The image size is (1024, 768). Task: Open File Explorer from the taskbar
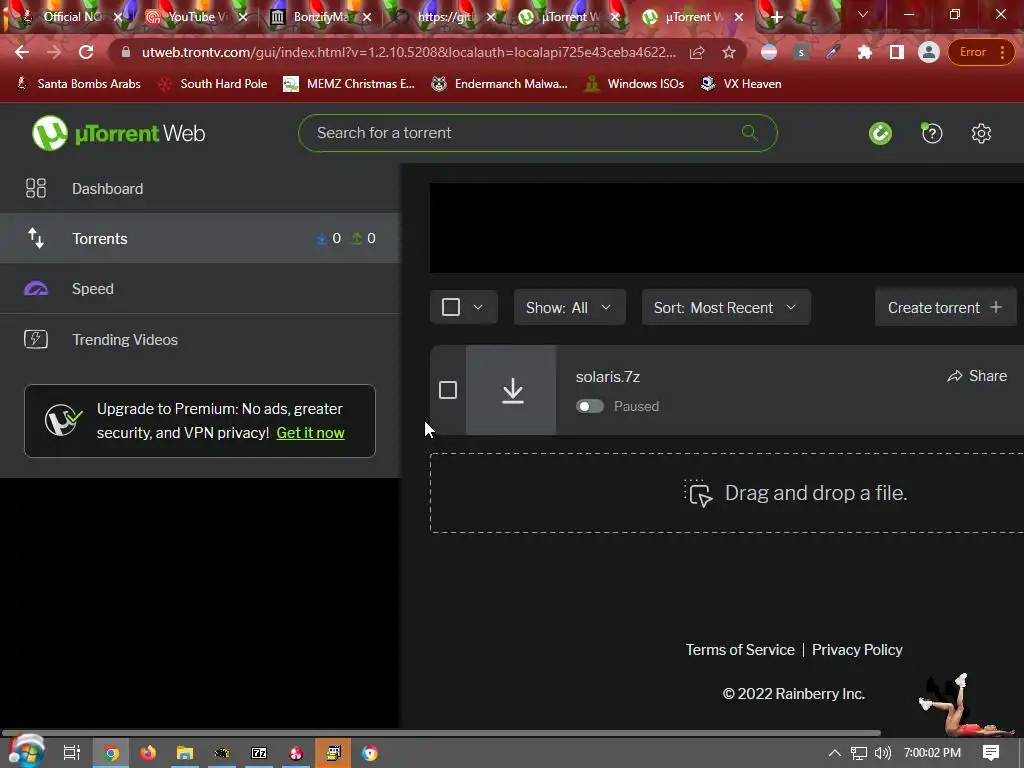pyautogui.click(x=185, y=753)
